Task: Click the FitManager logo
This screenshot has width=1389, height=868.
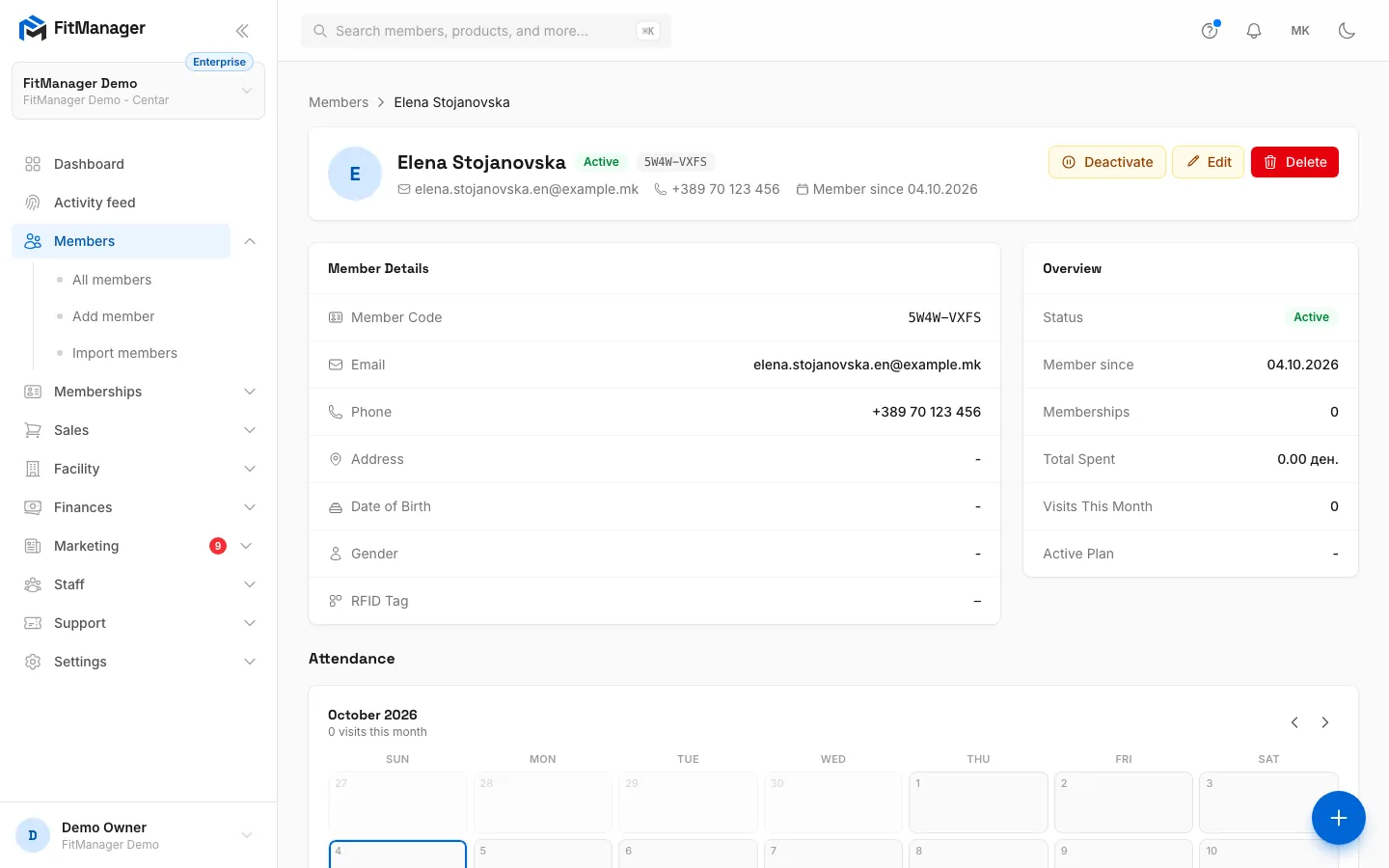Action: coord(82,29)
